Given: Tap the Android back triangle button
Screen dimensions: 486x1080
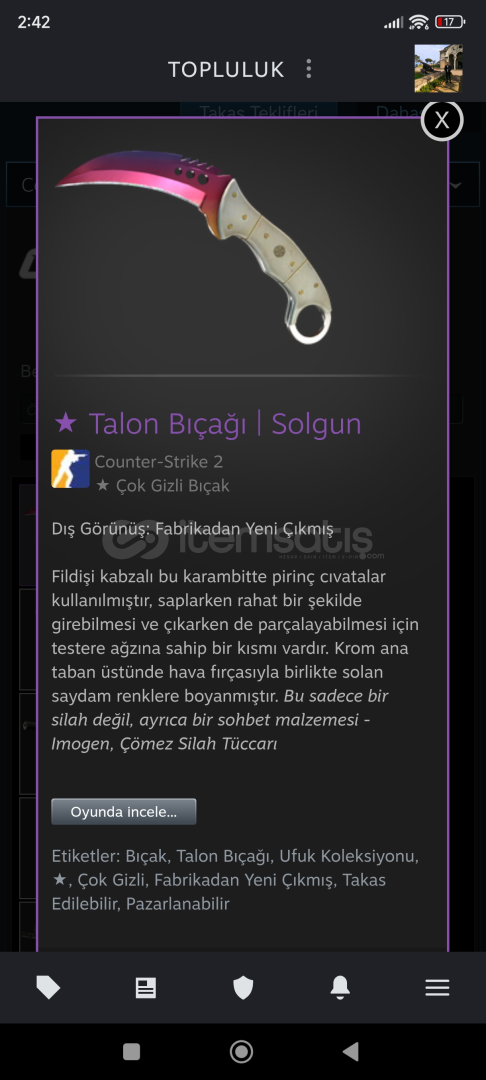Looking at the screenshot, I should pyautogui.click(x=350, y=1051).
